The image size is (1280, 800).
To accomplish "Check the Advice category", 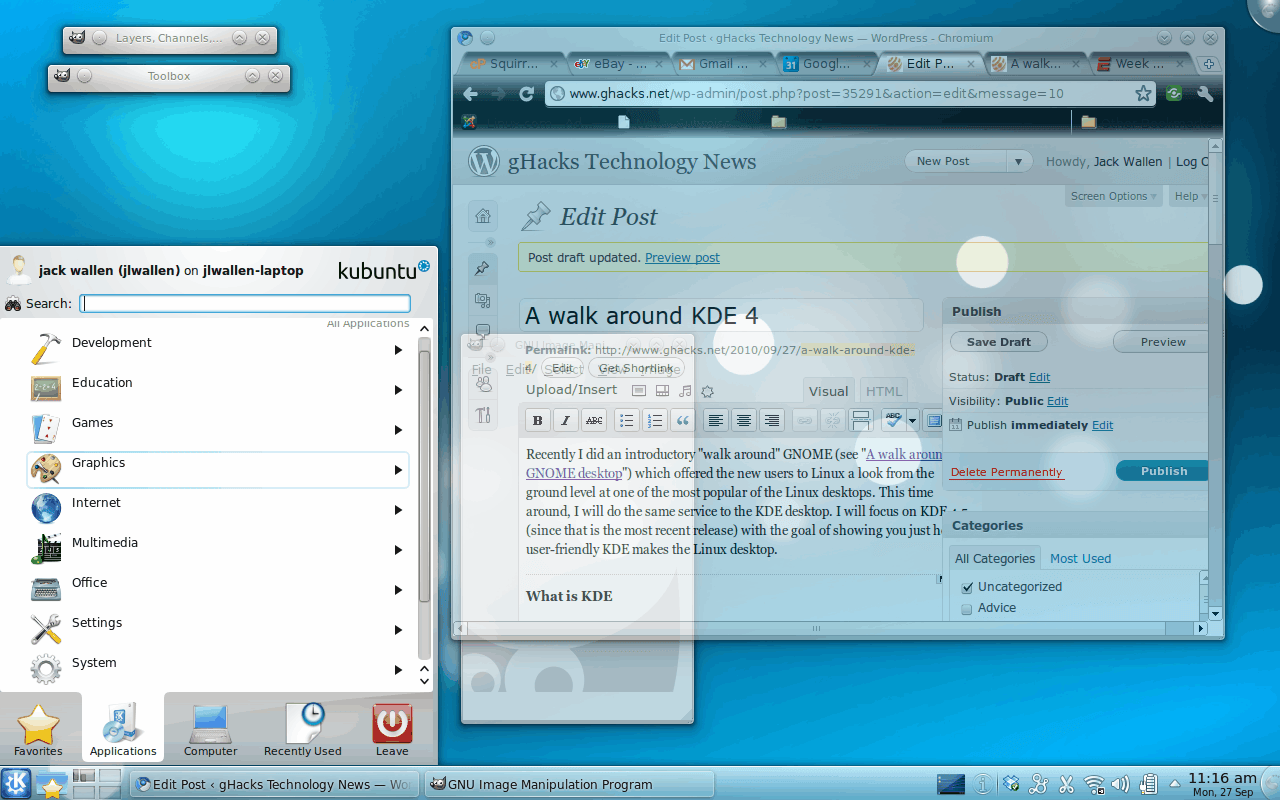I will 967,608.
